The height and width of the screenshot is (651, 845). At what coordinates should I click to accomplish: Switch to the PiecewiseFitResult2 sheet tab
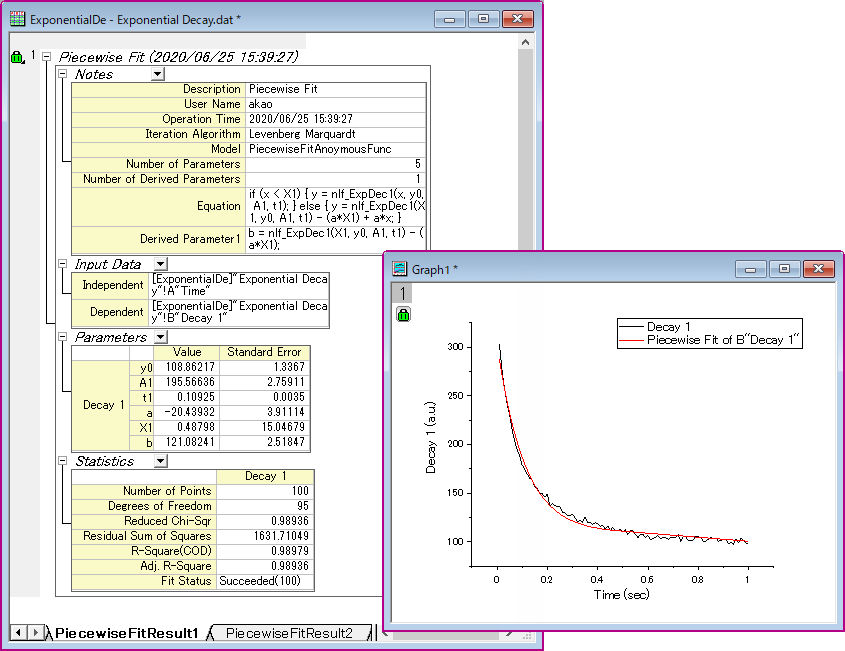[x=288, y=633]
